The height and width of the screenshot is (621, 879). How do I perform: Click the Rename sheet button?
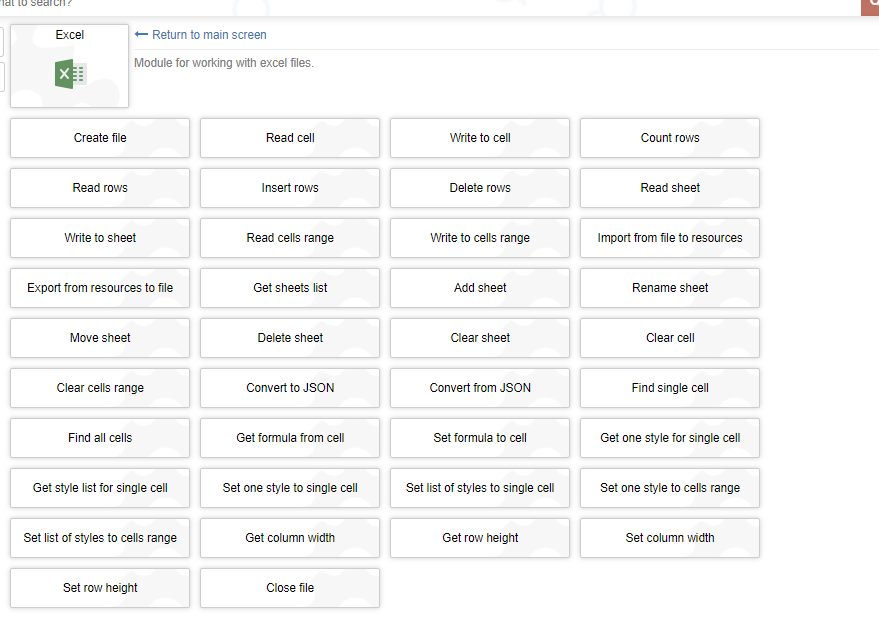670,288
